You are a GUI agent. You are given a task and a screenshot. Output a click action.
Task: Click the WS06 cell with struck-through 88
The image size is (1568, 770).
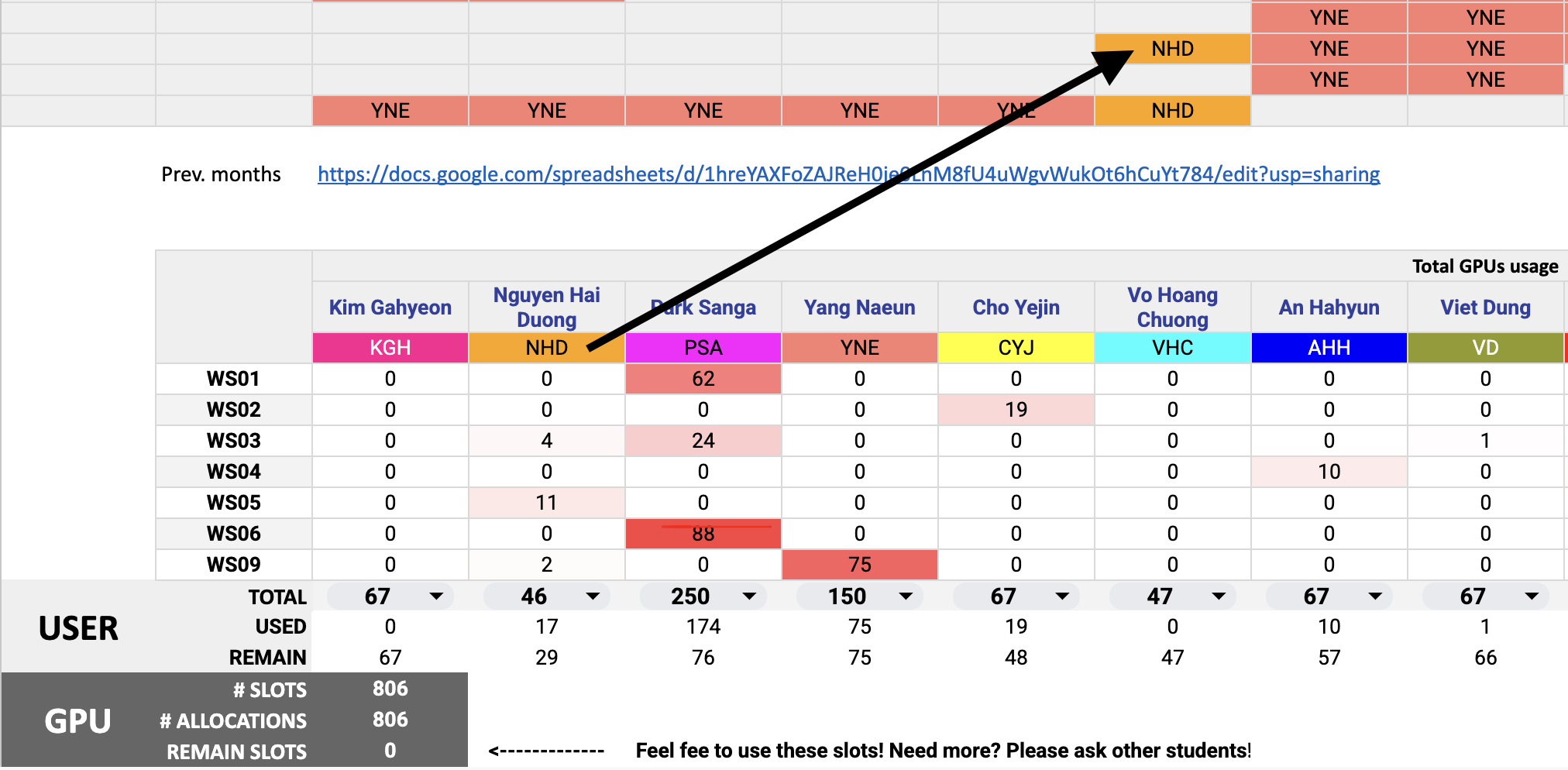[x=703, y=534]
